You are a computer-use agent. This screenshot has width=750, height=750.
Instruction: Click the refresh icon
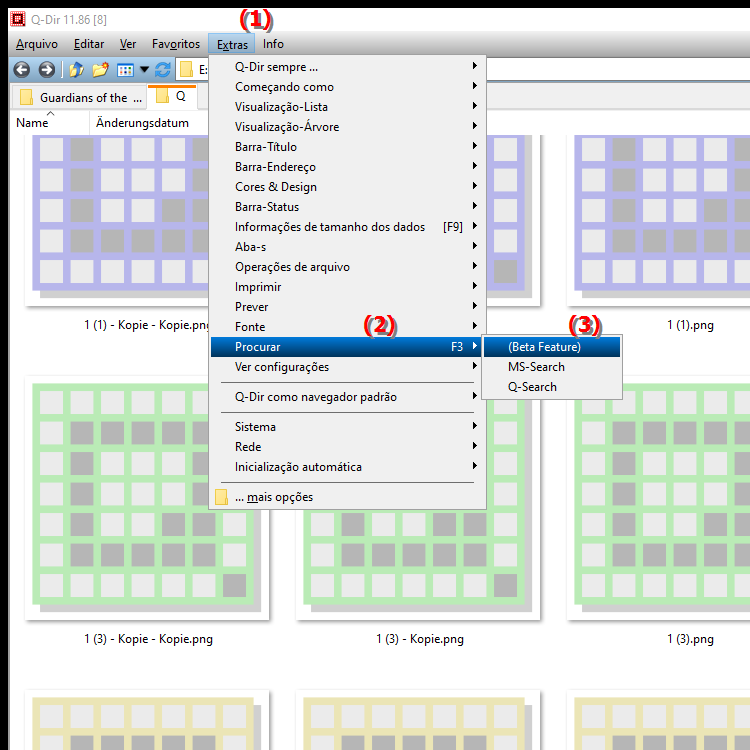(163, 70)
